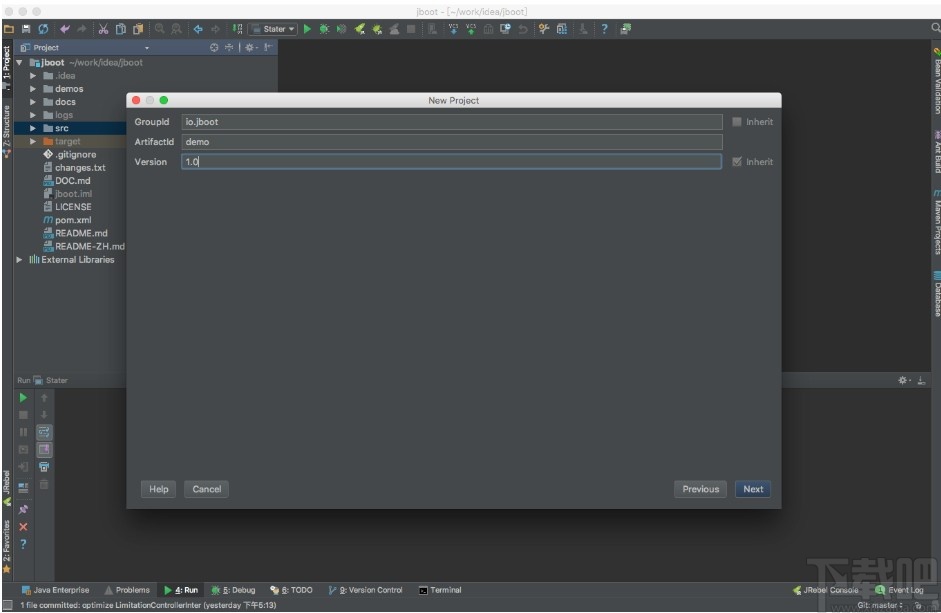941x613 pixels.
Task: Click the Previous button in the dialog
Action: (700, 489)
